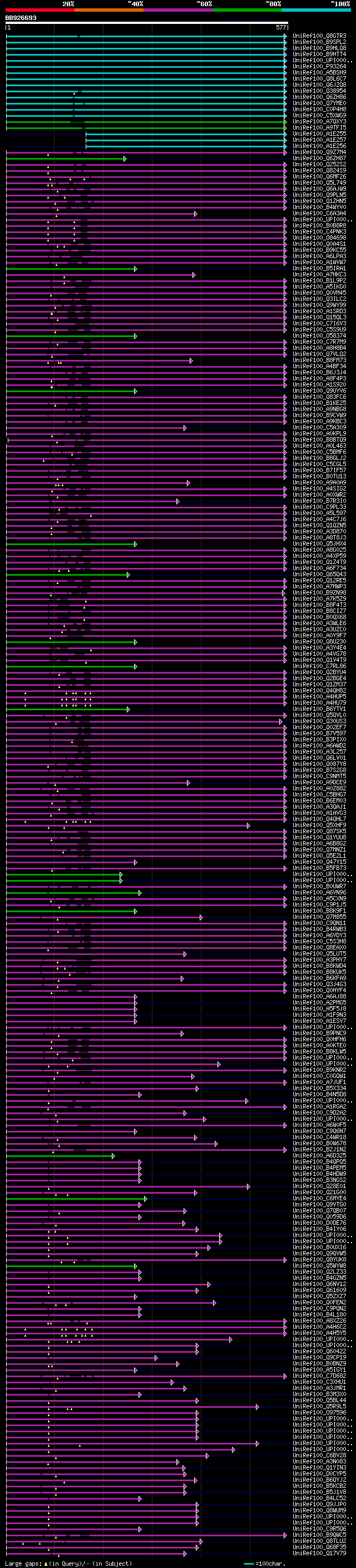Select hit UniRef100_C6A3A4
Screen dimensions: 356x1568
click(319, 214)
